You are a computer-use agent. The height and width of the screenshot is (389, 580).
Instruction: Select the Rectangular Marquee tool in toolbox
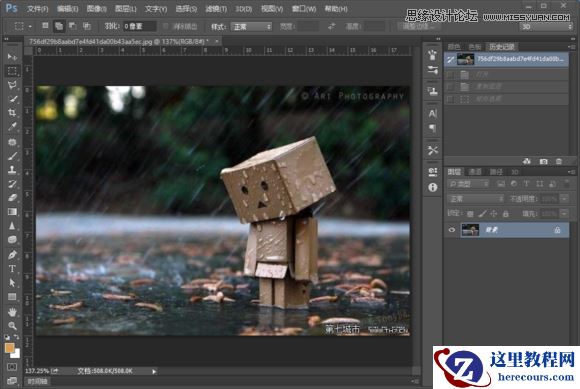[x=12, y=71]
